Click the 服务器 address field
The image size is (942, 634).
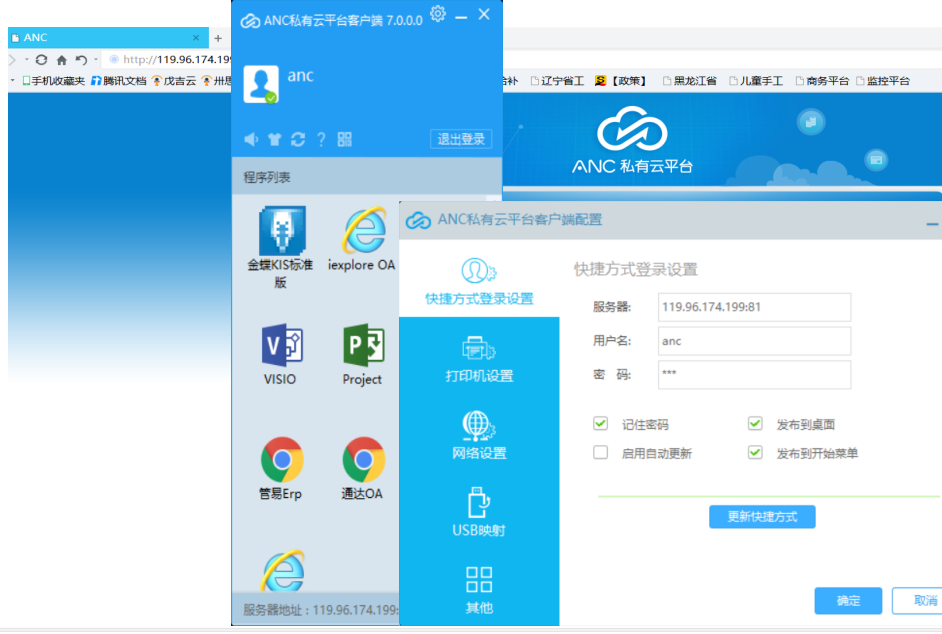pos(754,307)
